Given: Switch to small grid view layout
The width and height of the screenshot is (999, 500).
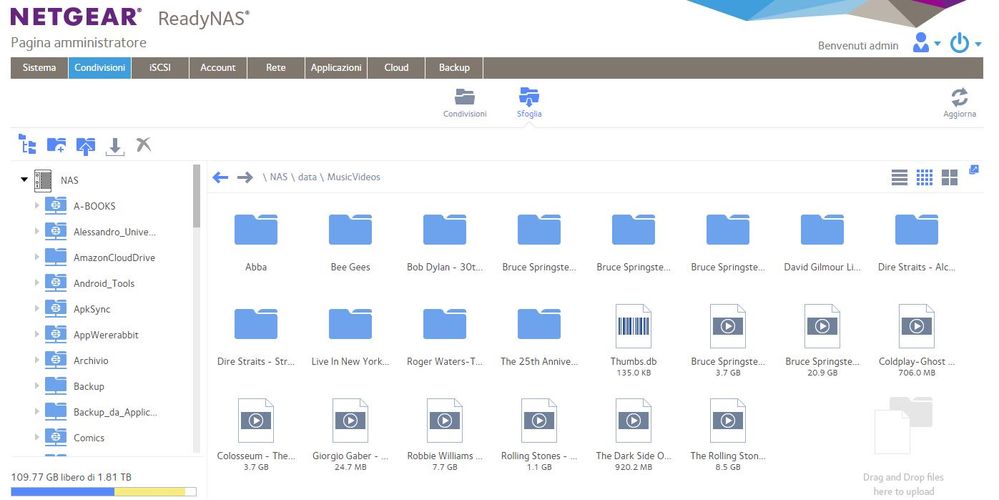Looking at the screenshot, I should tap(924, 177).
